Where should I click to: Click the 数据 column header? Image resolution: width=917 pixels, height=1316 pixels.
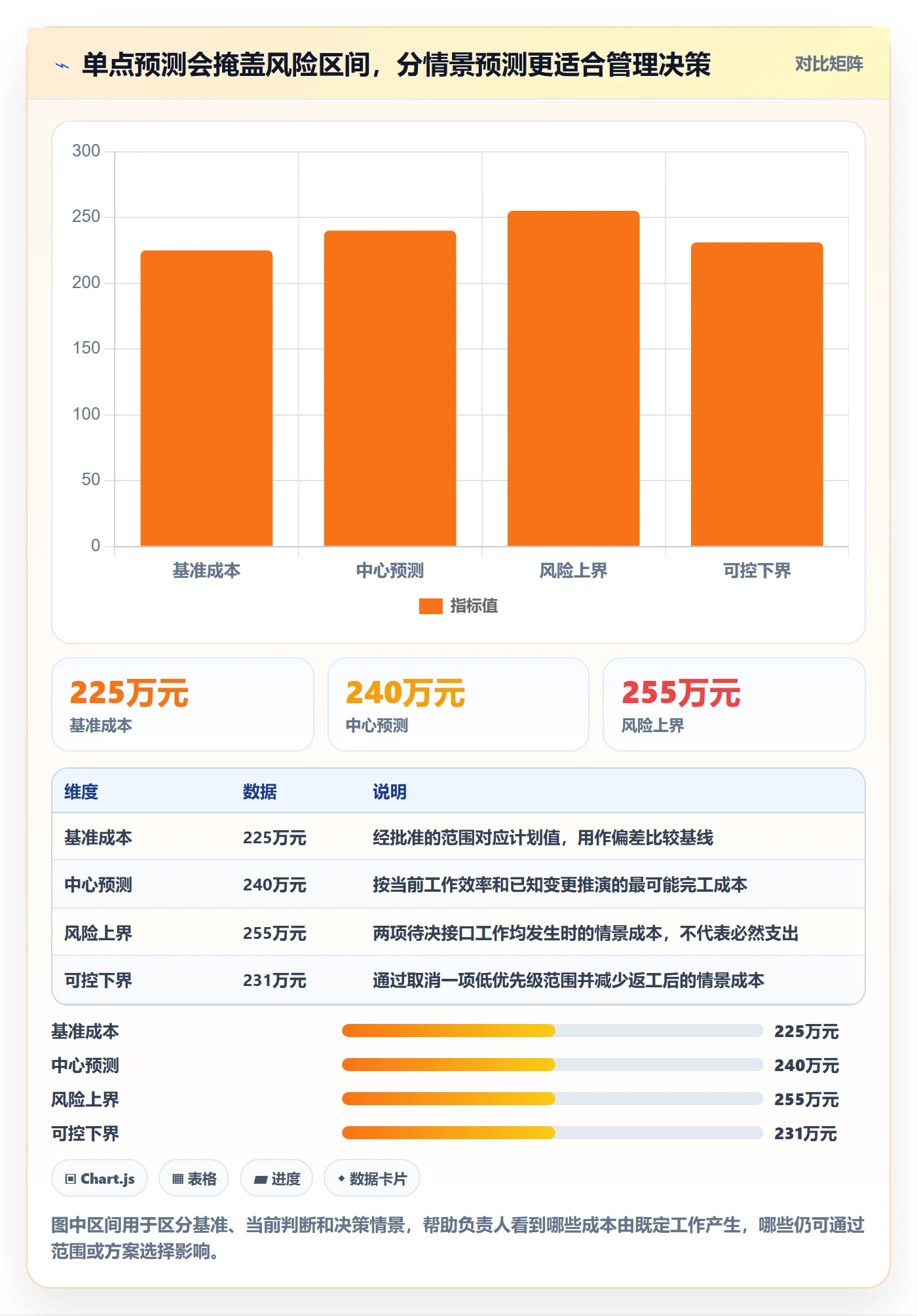click(259, 792)
